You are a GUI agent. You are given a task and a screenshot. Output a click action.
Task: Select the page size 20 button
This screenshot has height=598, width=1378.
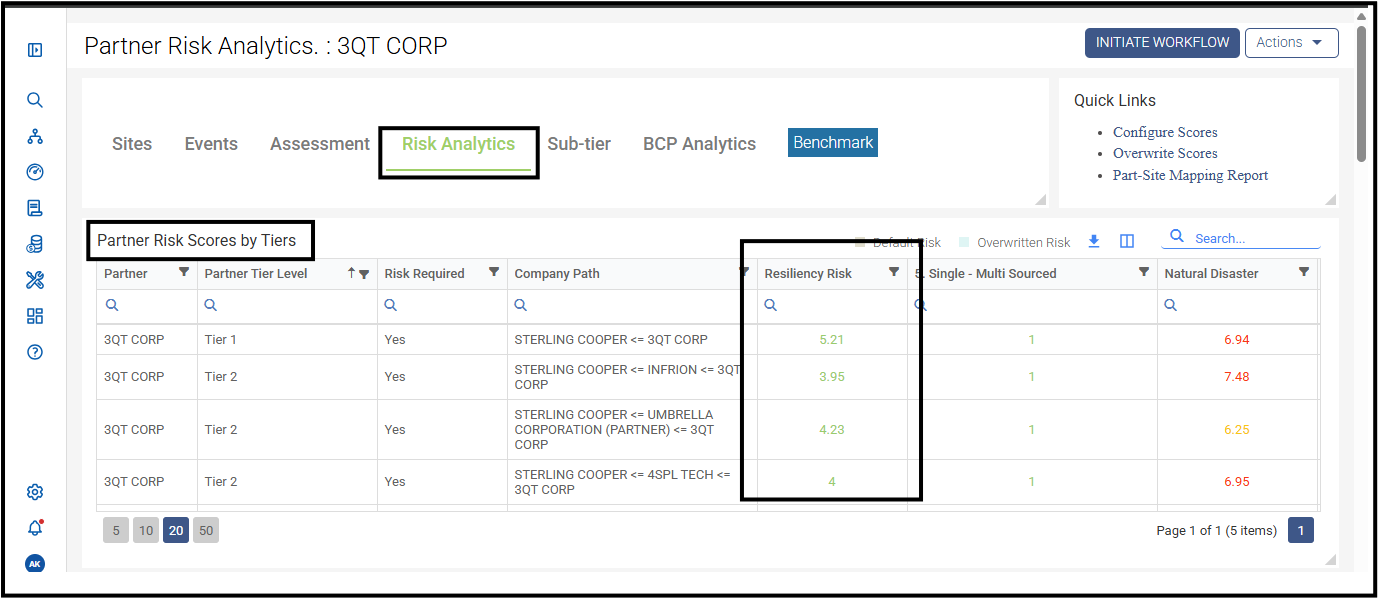pos(176,531)
